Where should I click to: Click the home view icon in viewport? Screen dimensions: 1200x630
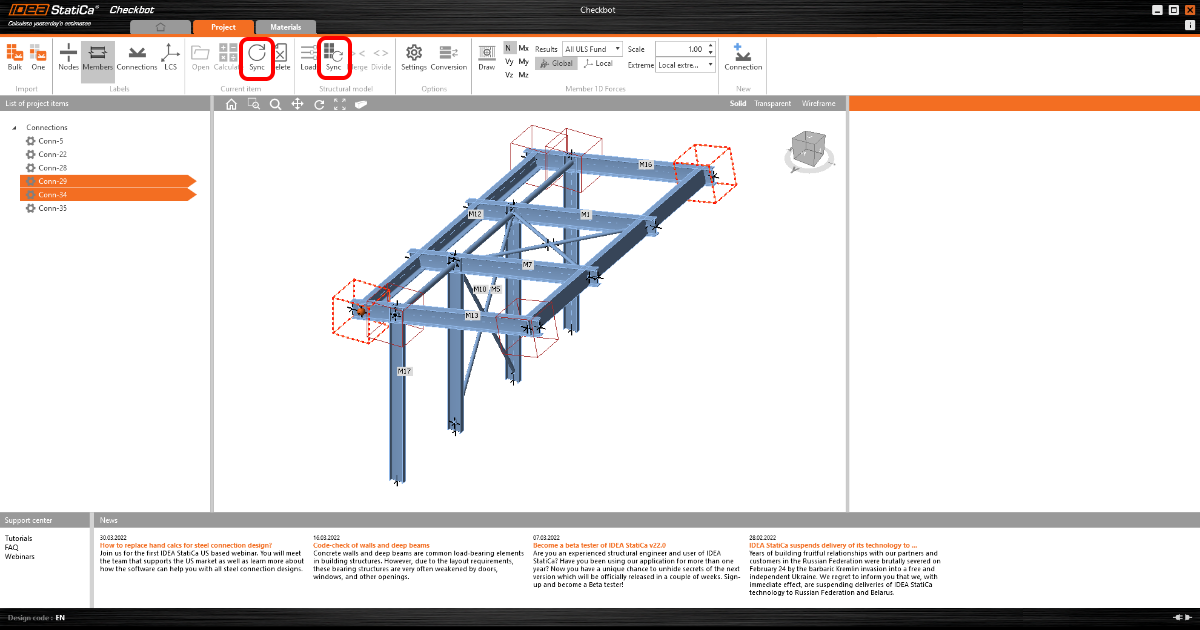coord(231,104)
